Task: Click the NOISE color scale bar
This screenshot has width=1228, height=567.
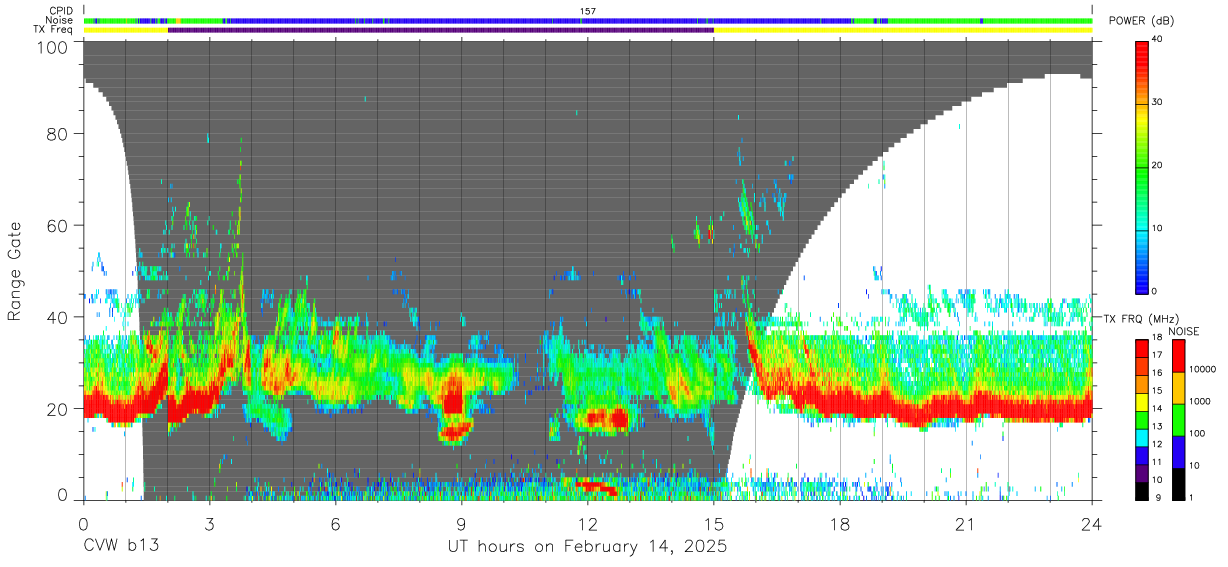Action: click(1177, 418)
